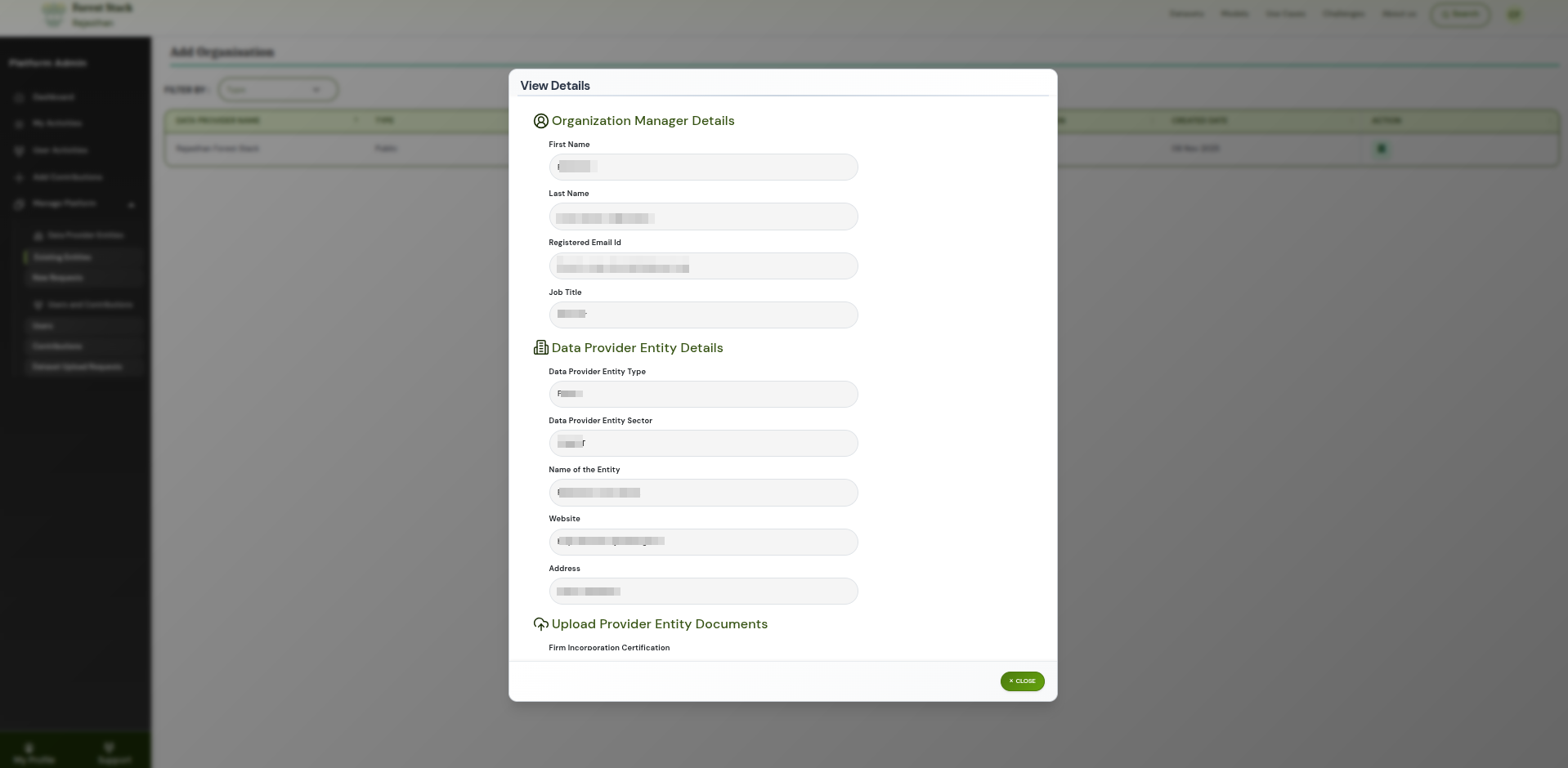
Task: Click the Website field
Action: [703, 542]
